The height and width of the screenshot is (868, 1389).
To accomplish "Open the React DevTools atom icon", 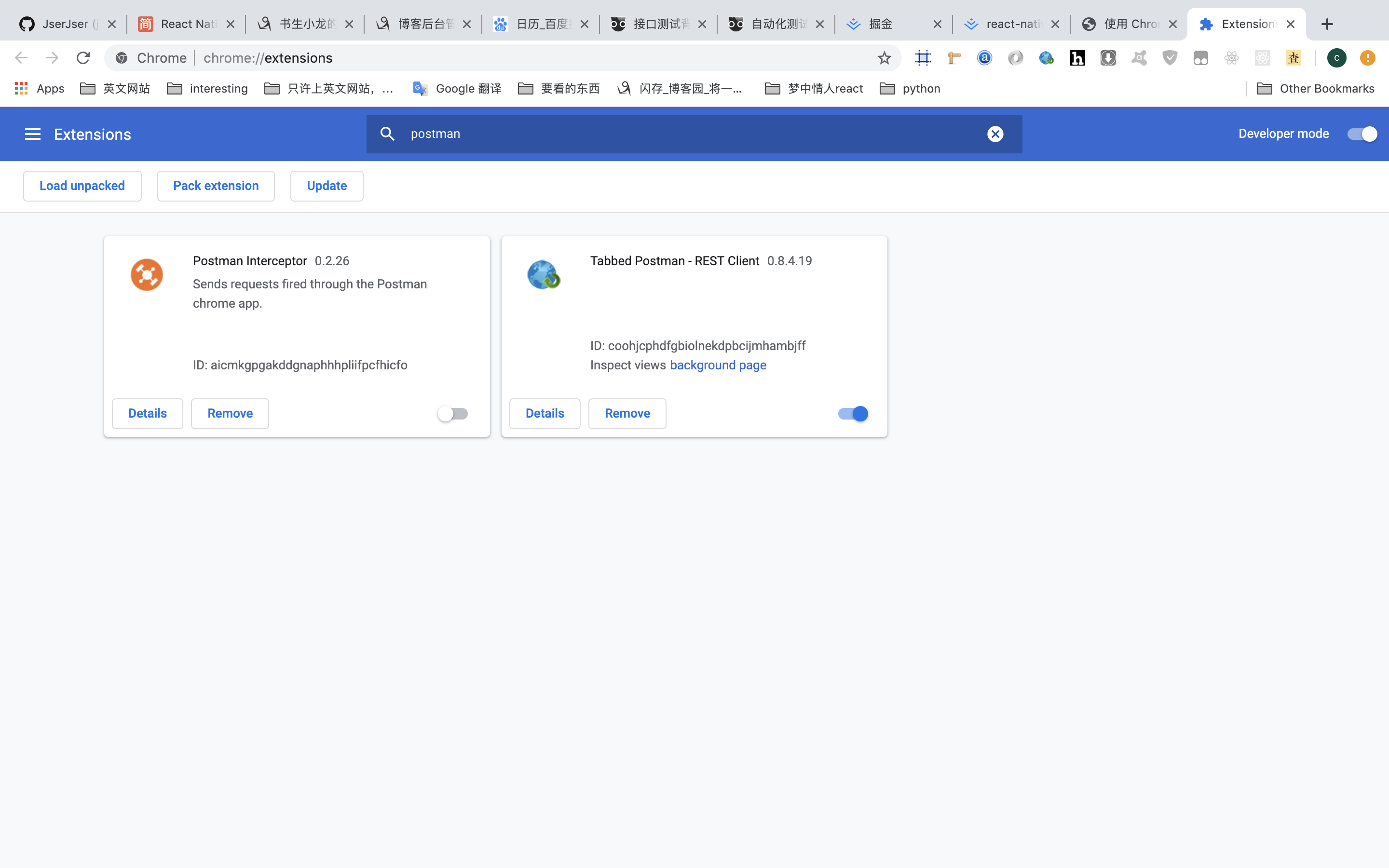I will pyautogui.click(x=1232, y=58).
